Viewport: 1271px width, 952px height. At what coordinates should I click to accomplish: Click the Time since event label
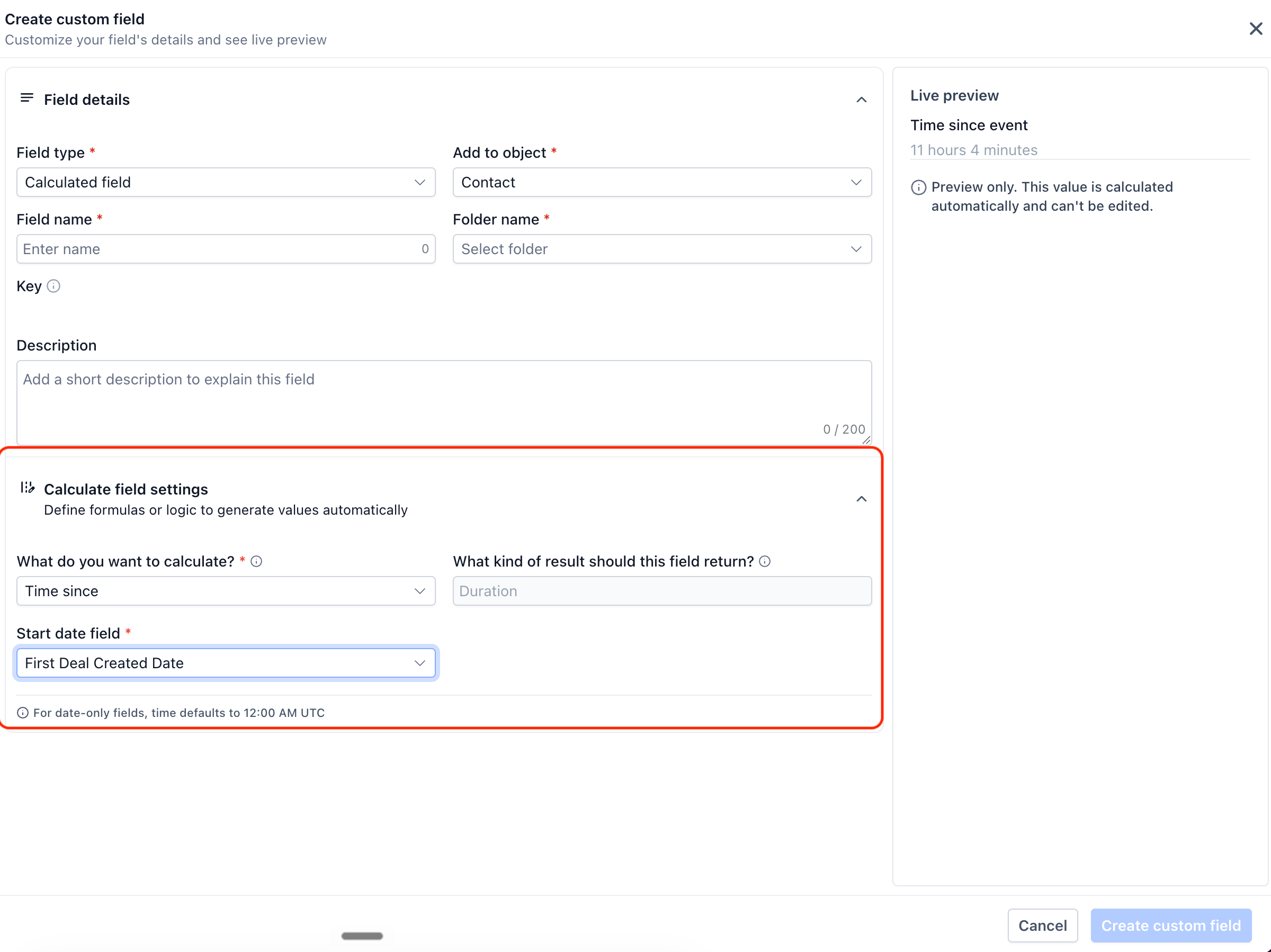[x=968, y=125]
